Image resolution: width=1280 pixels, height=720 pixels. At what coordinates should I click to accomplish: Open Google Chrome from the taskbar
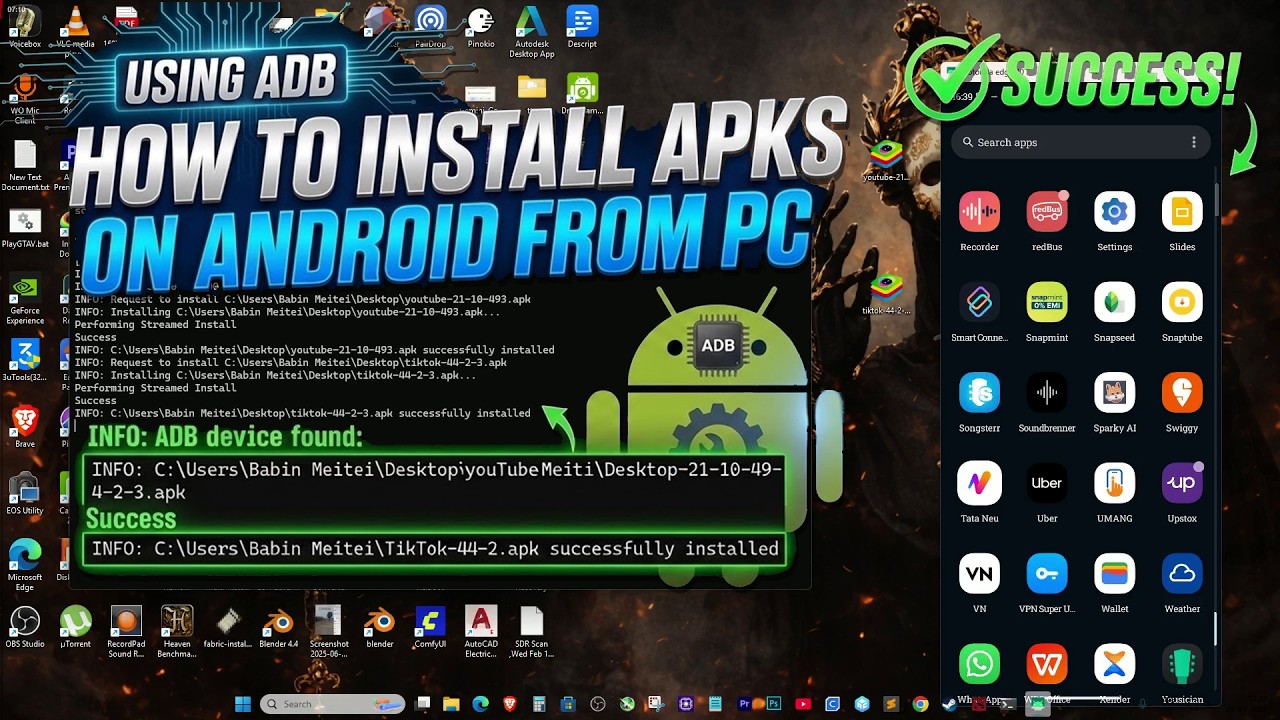pos(920,704)
